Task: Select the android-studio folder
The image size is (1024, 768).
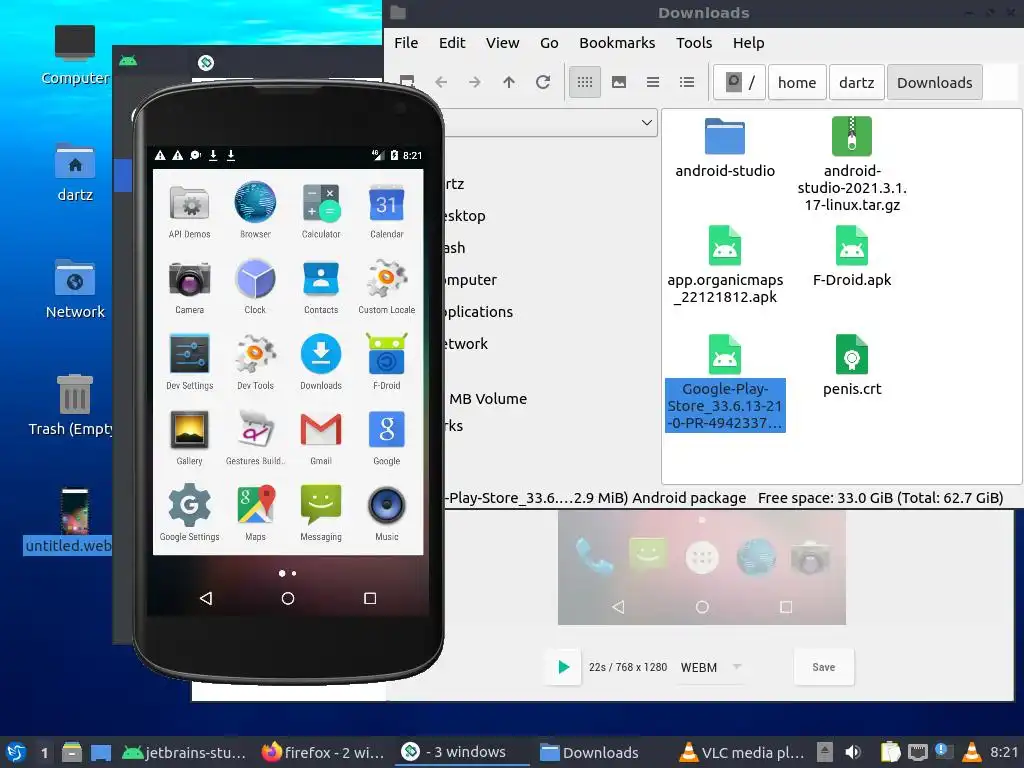Action: click(725, 148)
